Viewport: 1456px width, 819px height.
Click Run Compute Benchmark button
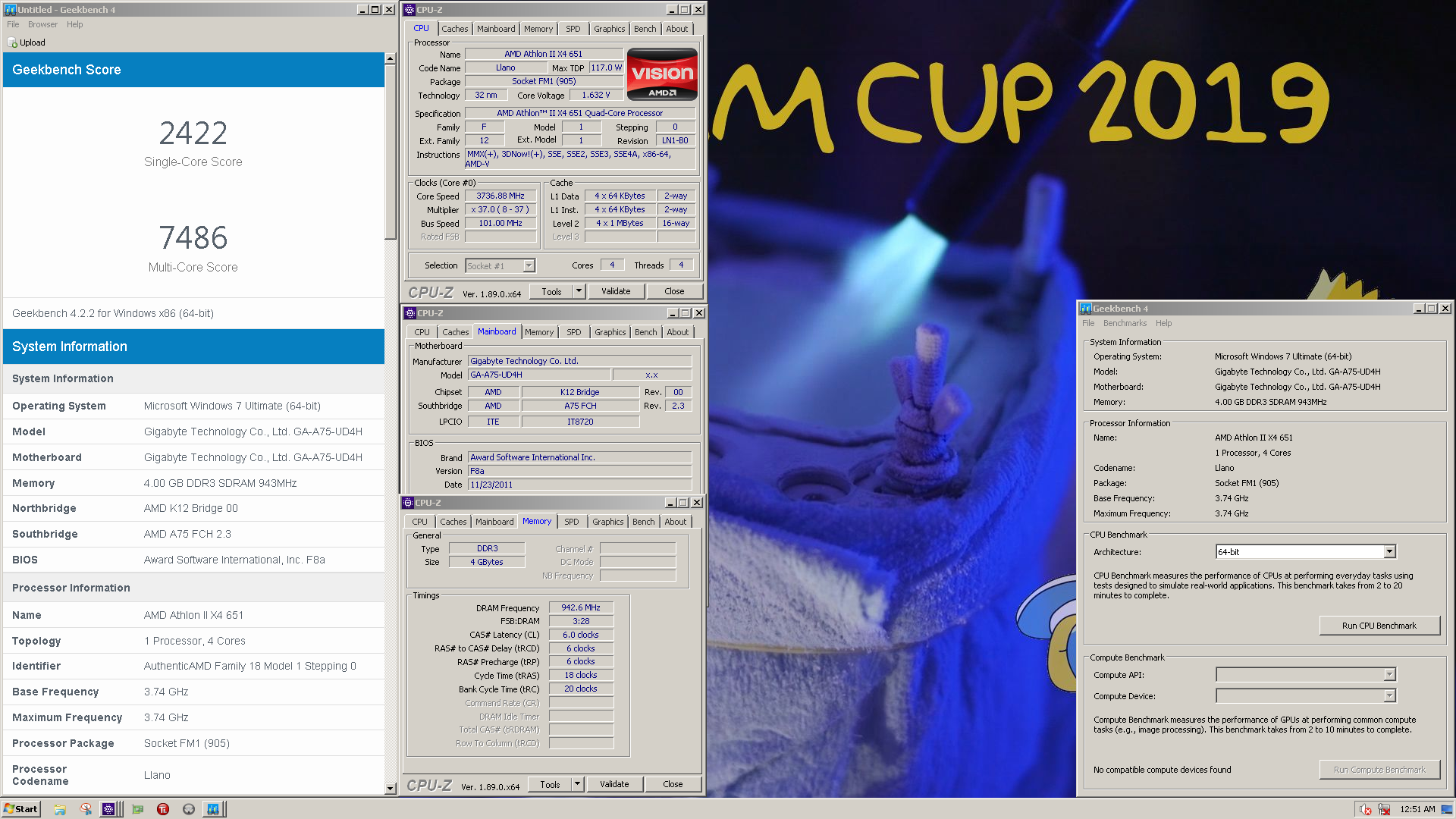pos(1379,770)
